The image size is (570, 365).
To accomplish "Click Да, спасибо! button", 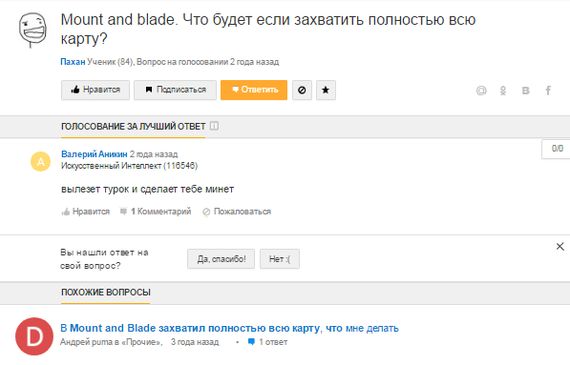I will [x=221, y=259].
